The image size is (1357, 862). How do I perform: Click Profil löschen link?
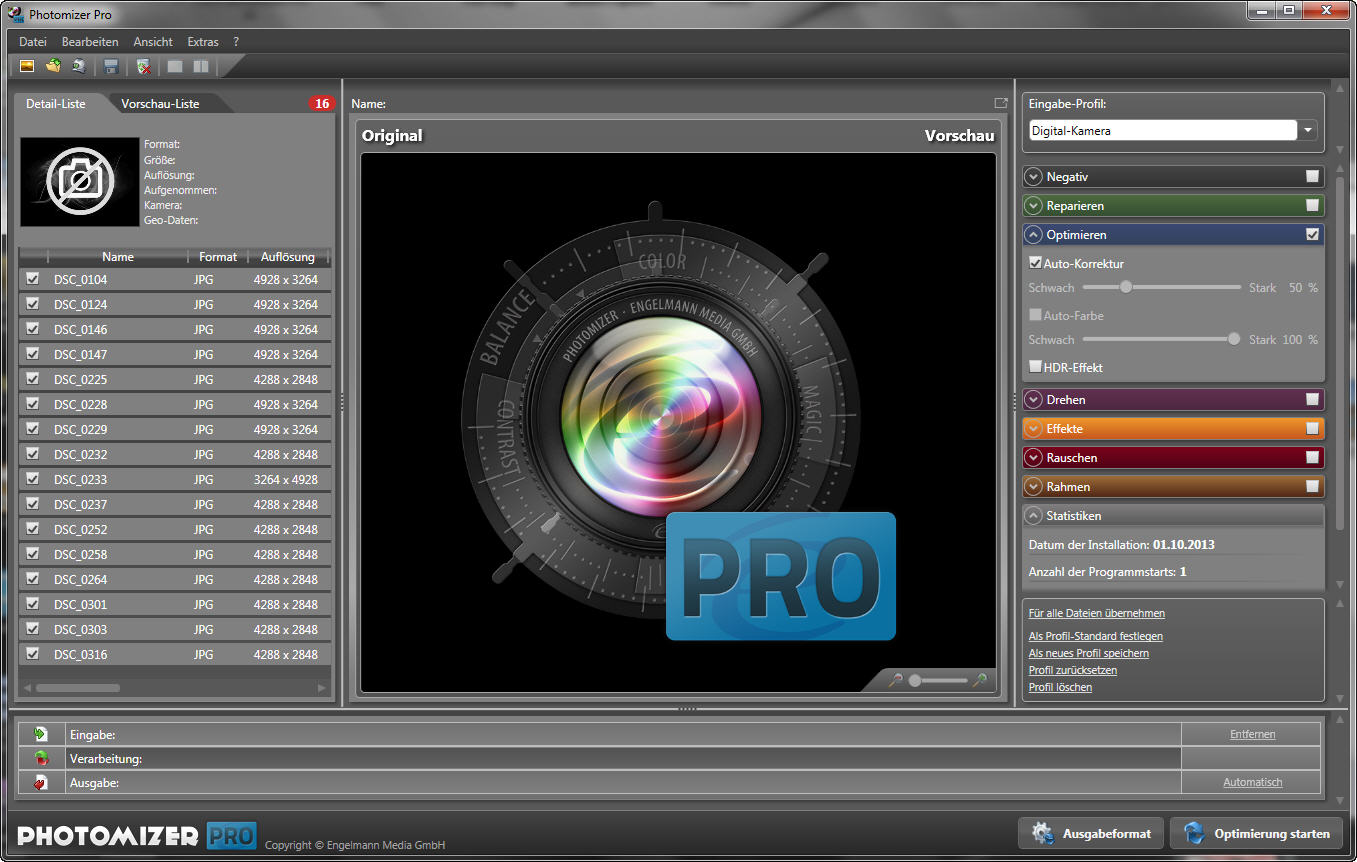click(1061, 687)
